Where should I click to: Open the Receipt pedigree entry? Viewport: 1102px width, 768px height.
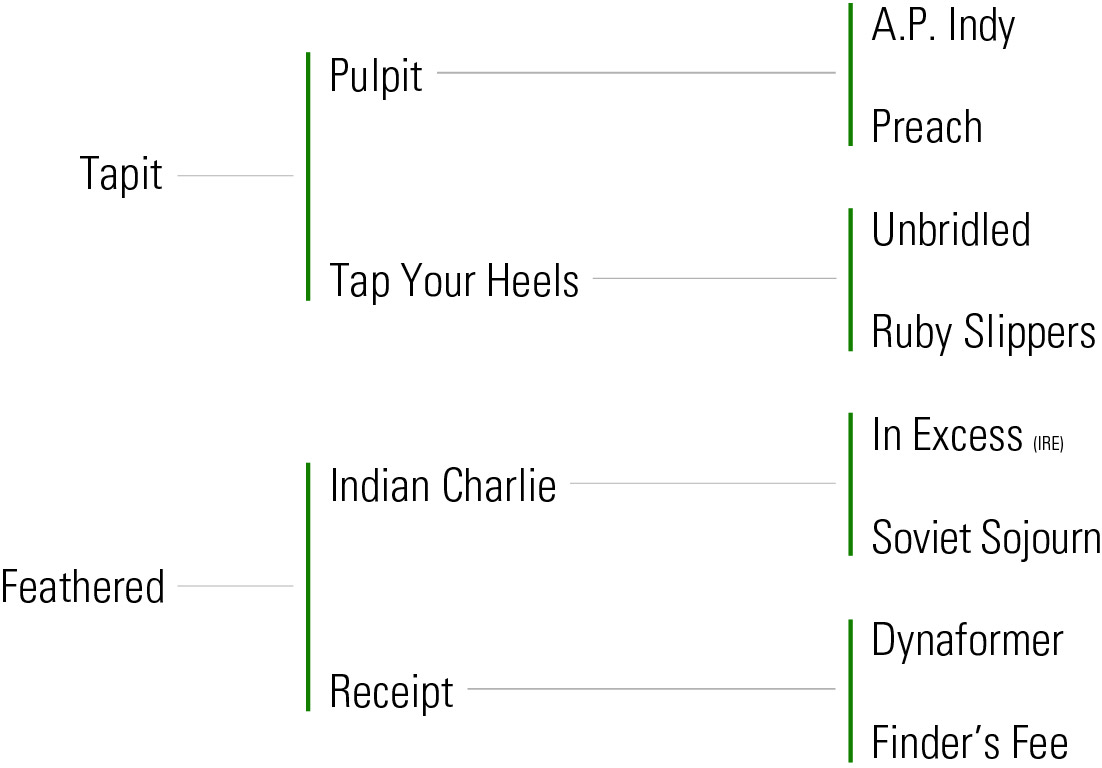[x=391, y=691]
